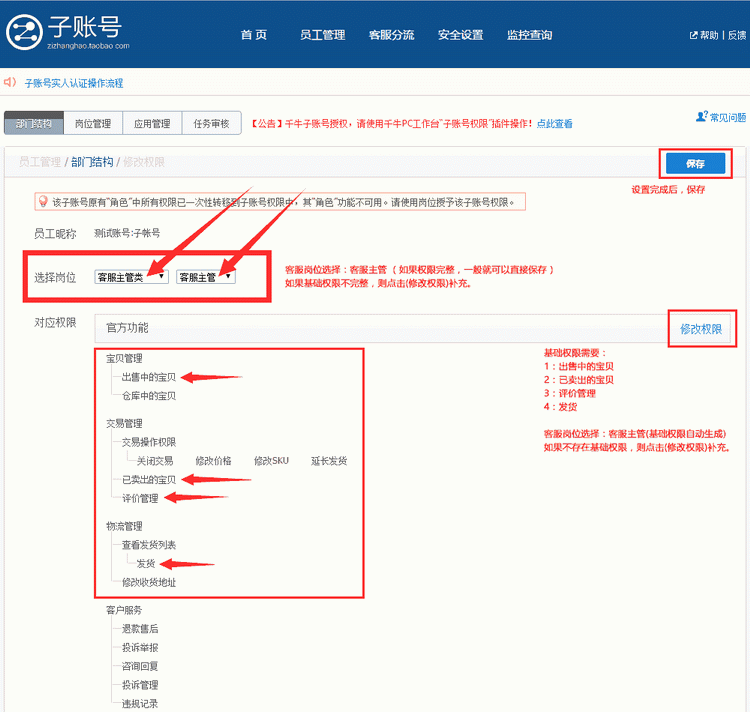Select the 关闭交易 permission
The width and height of the screenshot is (750, 712).
click(155, 460)
